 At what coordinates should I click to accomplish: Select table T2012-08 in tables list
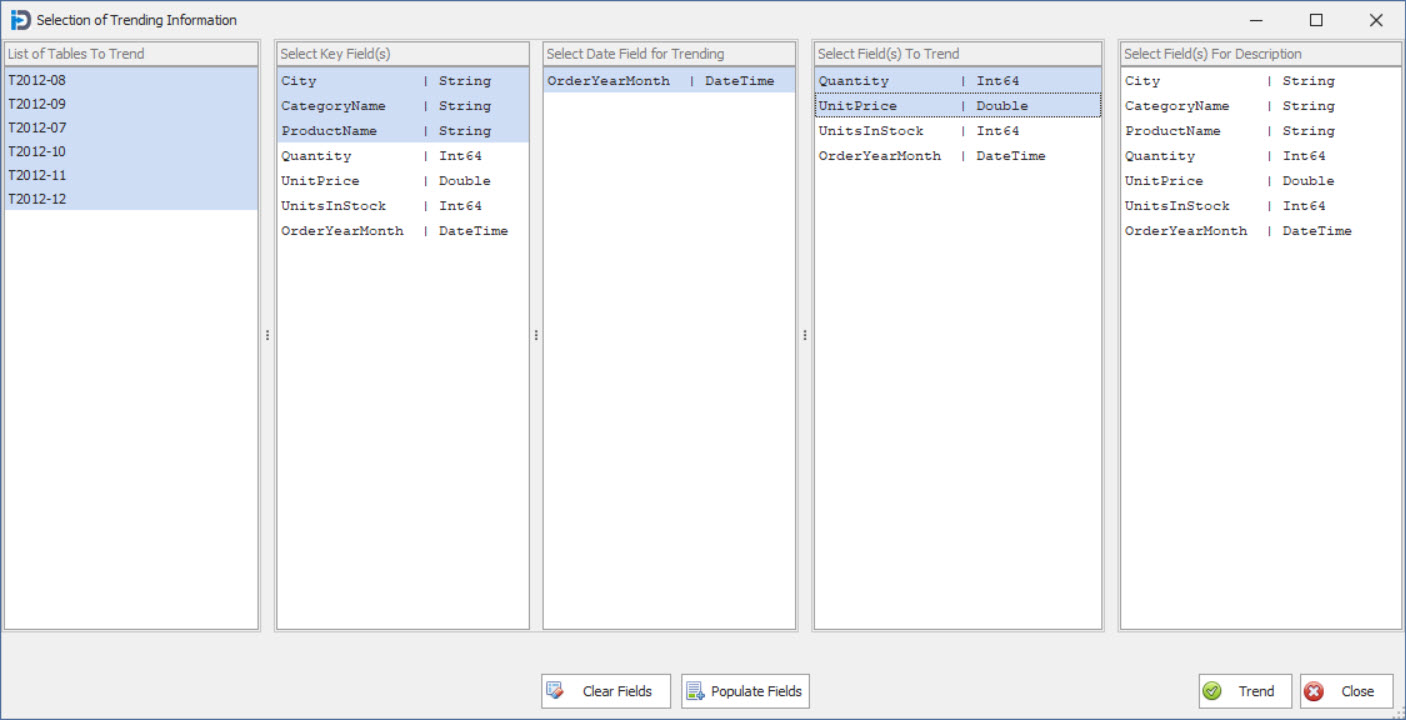pos(37,80)
